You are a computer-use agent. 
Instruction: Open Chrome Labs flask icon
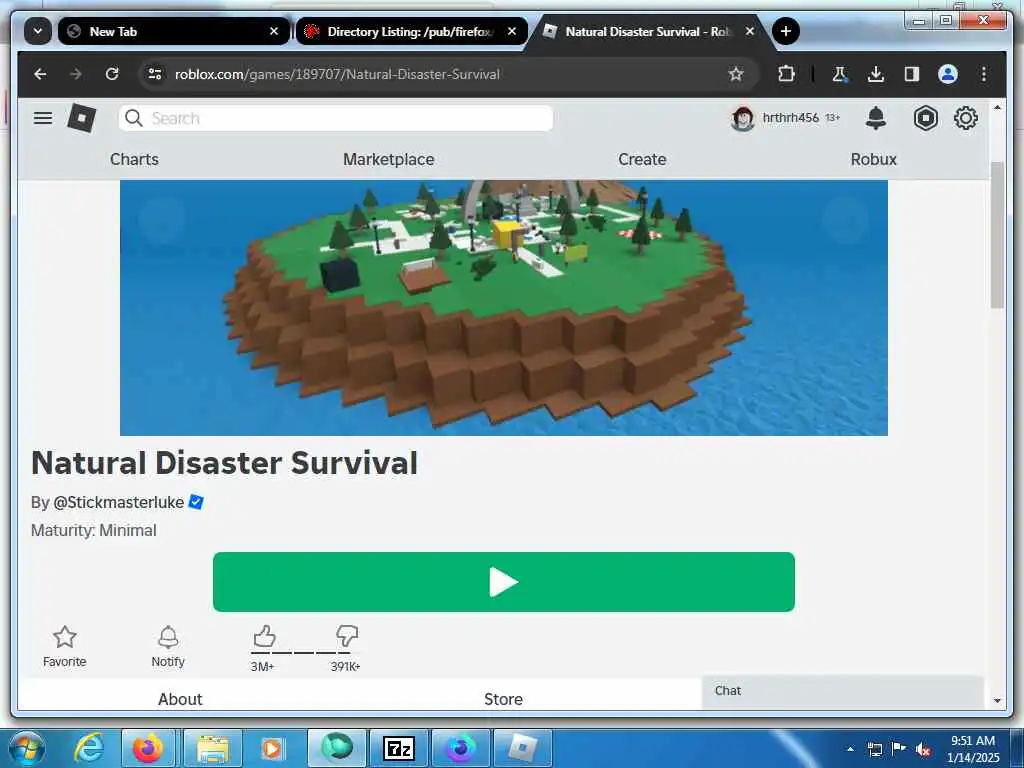(x=840, y=74)
